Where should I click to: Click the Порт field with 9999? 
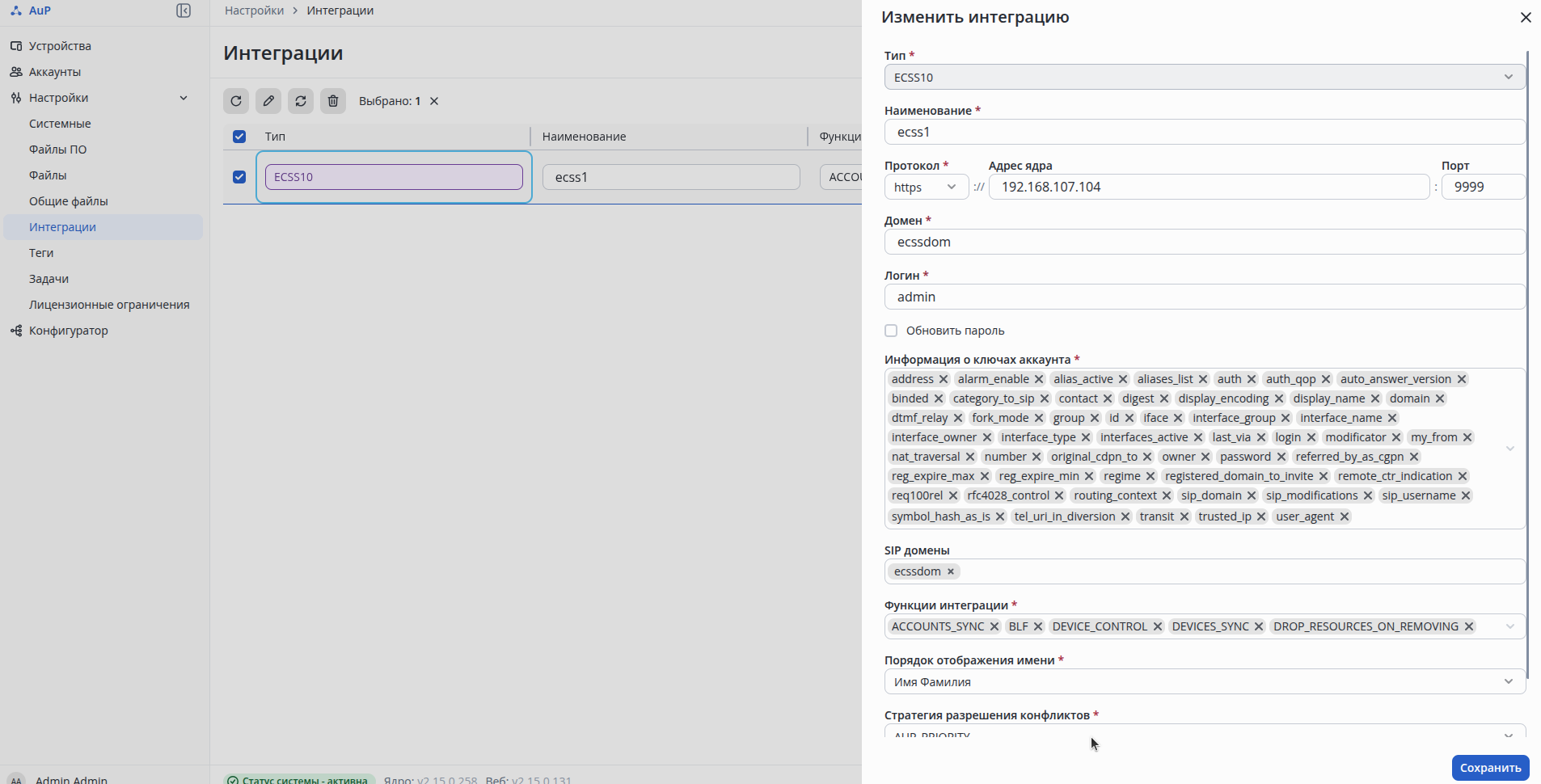pyautogui.click(x=1483, y=187)
